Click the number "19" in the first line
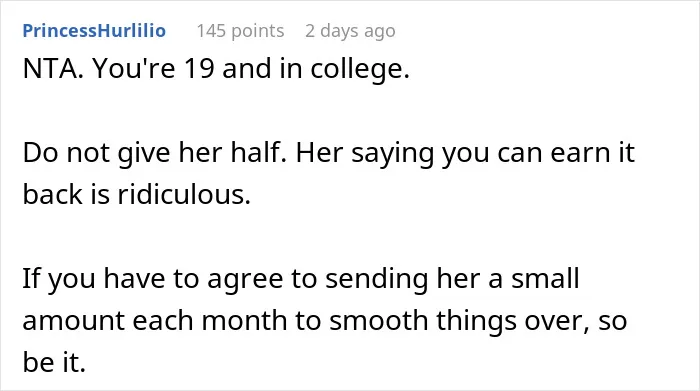 point(199,69)
